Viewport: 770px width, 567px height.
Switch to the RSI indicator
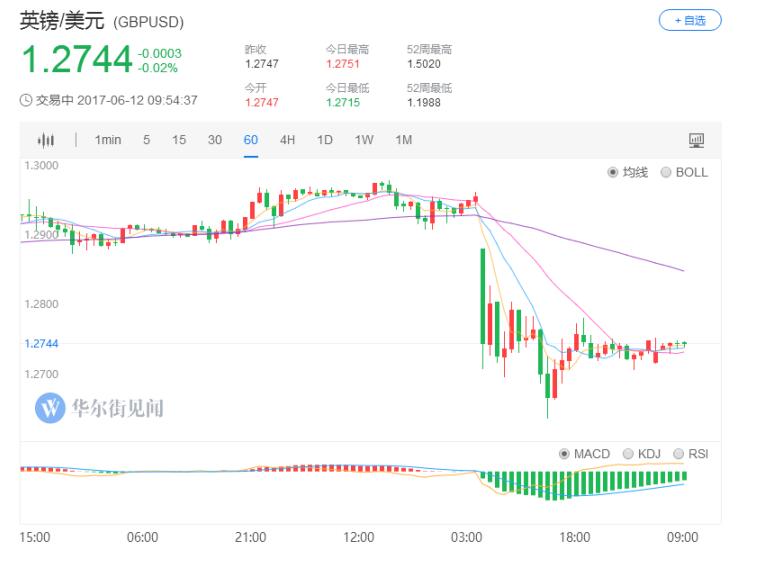679,454
